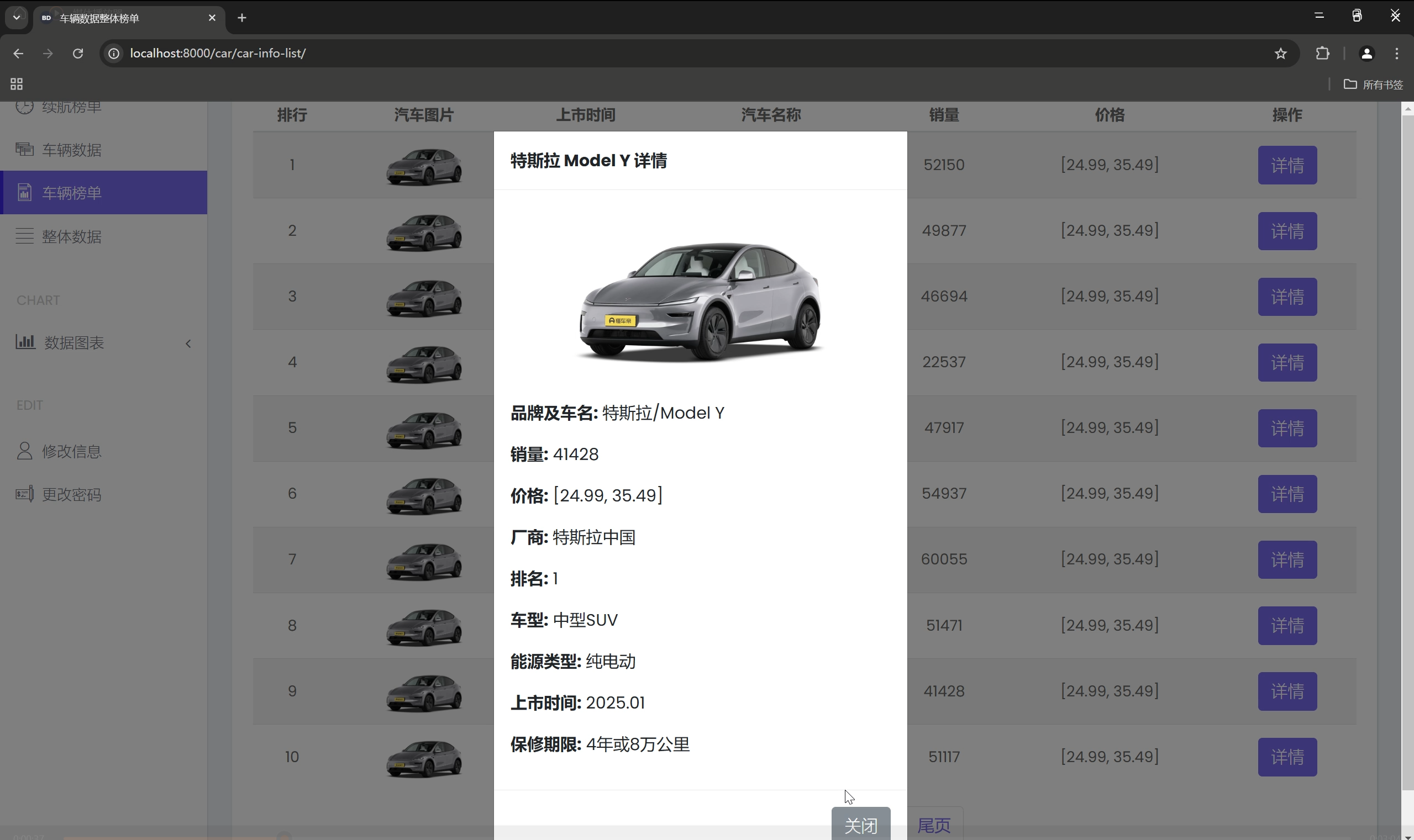Screen dimensions: 1414x840
Task: Open new browser tab with plus icon
Action: click(x=242, y=18)
